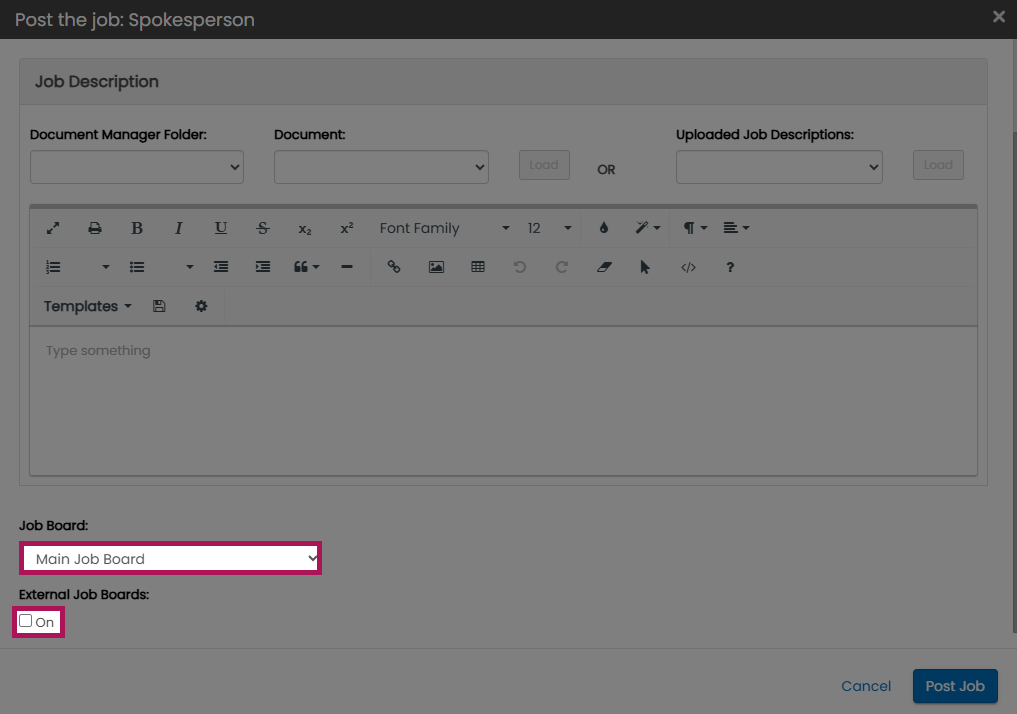1017x714 pixels.
Task: Open the quote menu
Action: coord(306,267)
